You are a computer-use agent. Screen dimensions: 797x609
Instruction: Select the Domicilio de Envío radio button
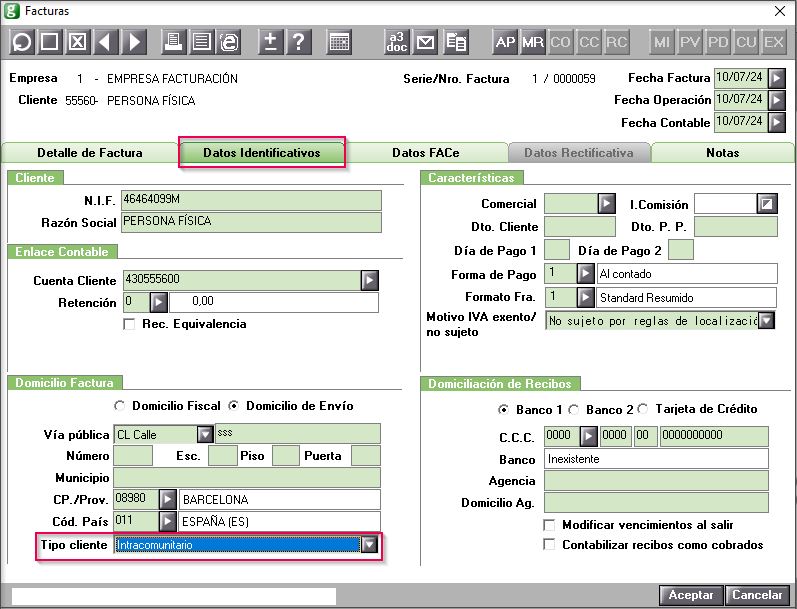coord(234,406)
